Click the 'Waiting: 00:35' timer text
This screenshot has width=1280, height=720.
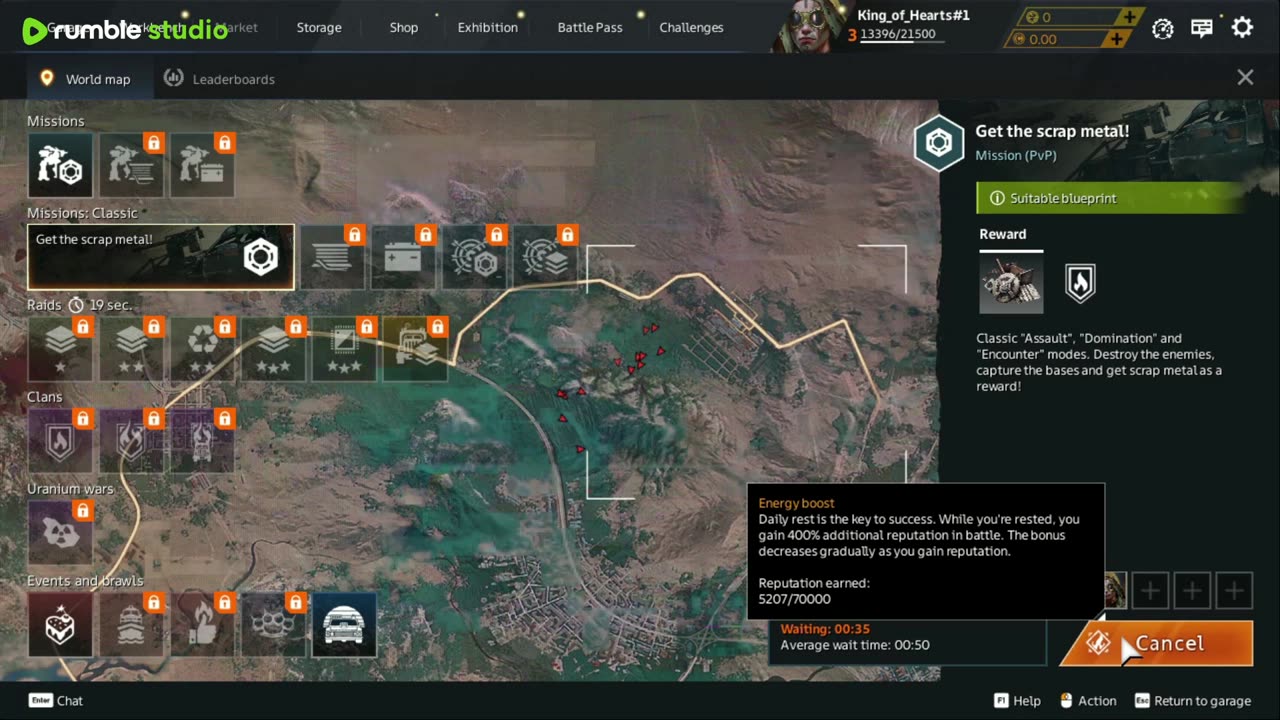[x=825, y=629]
